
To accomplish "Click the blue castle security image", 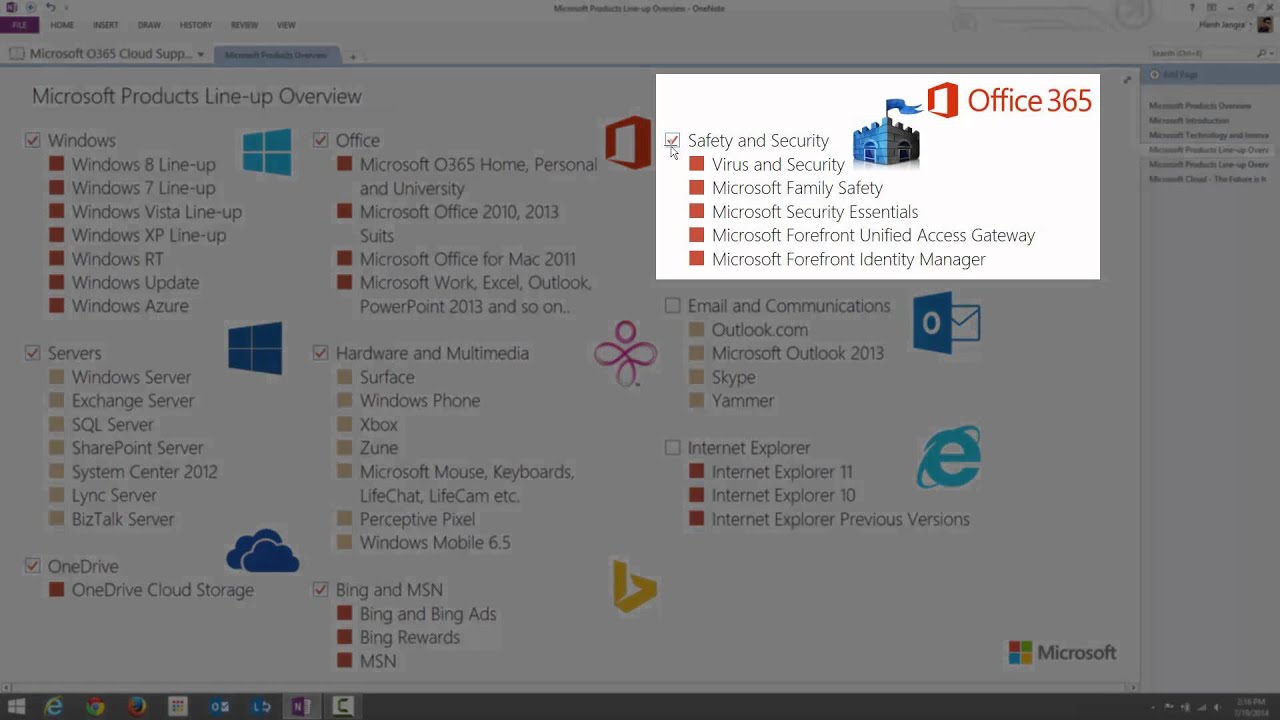I will point(887,132).
